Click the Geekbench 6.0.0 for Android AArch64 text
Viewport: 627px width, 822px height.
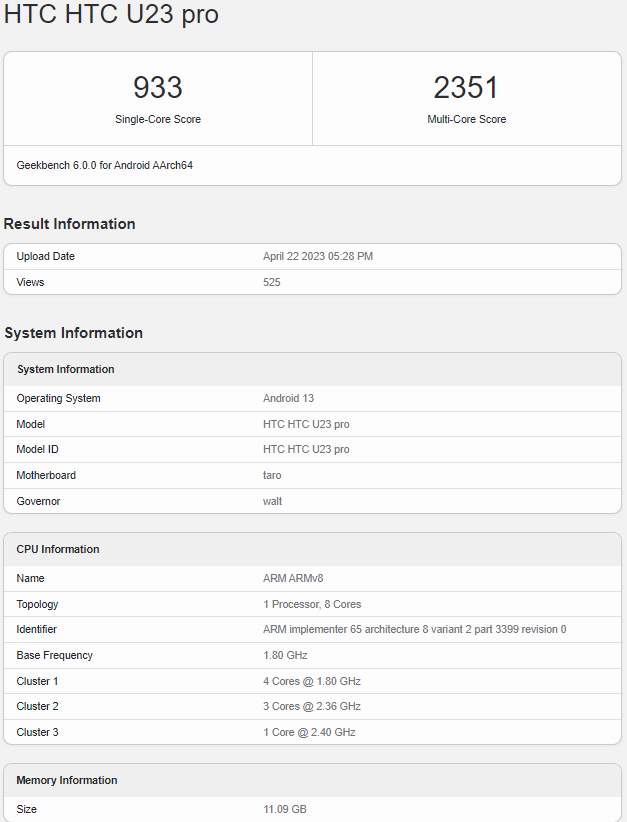click(105, 165)
